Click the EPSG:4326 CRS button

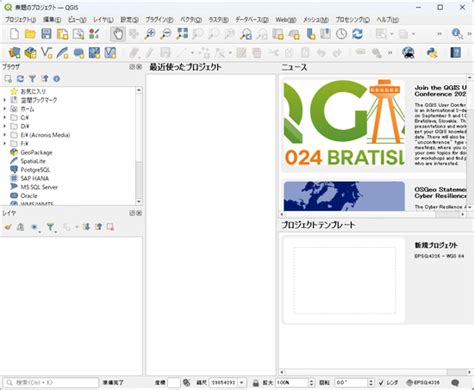coord(423,383)
